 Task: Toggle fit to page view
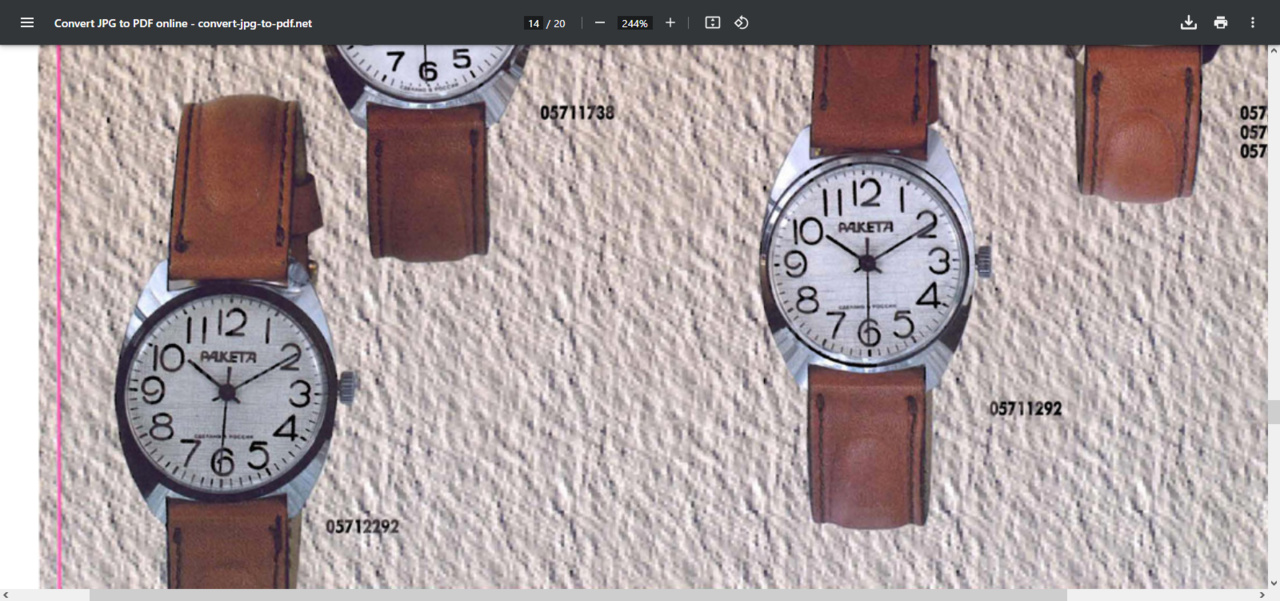pyautogui.click(x=712, y=23)
